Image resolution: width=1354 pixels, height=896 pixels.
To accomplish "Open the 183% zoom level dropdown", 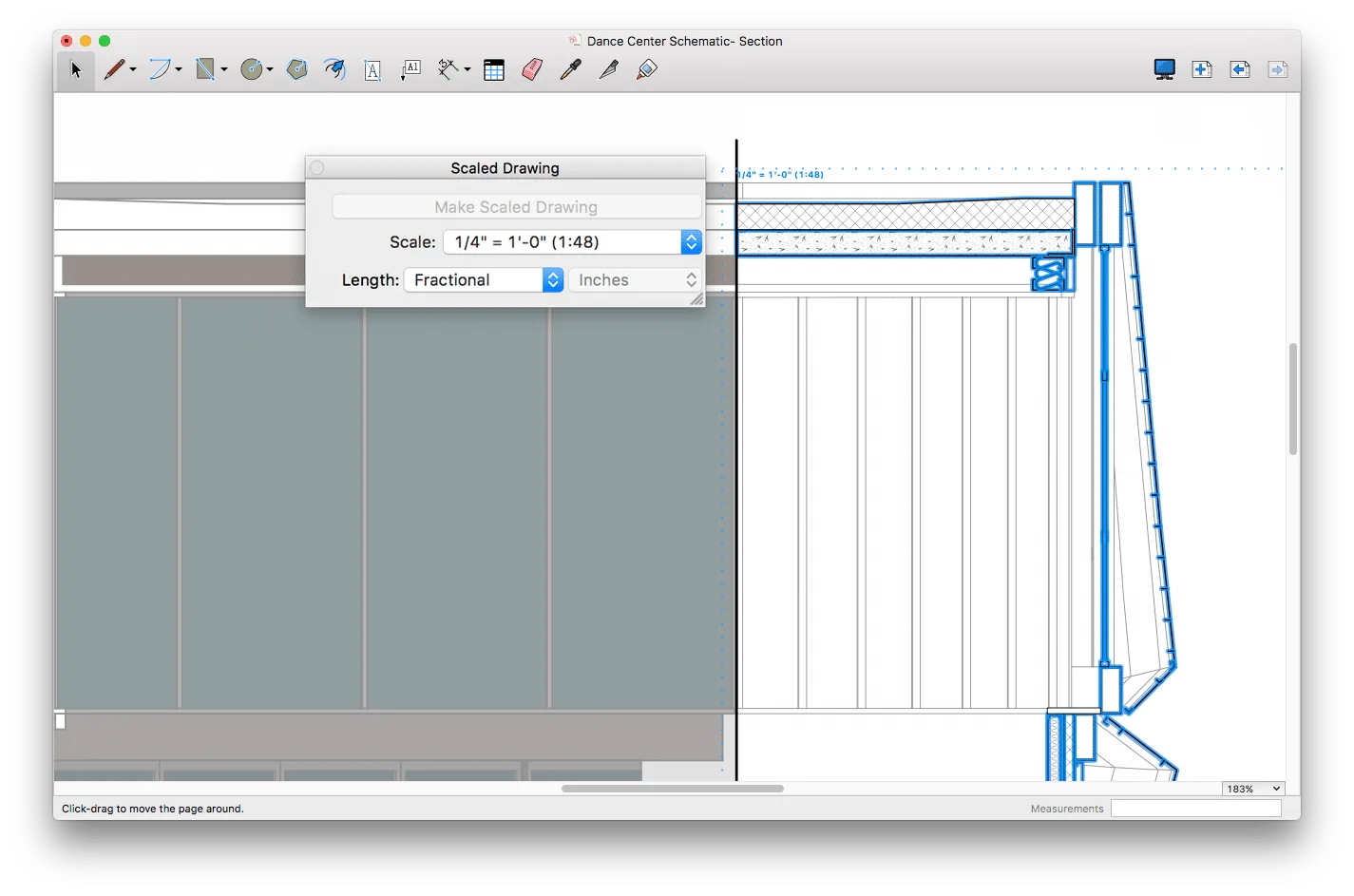I will click(x=1253, y=789).
